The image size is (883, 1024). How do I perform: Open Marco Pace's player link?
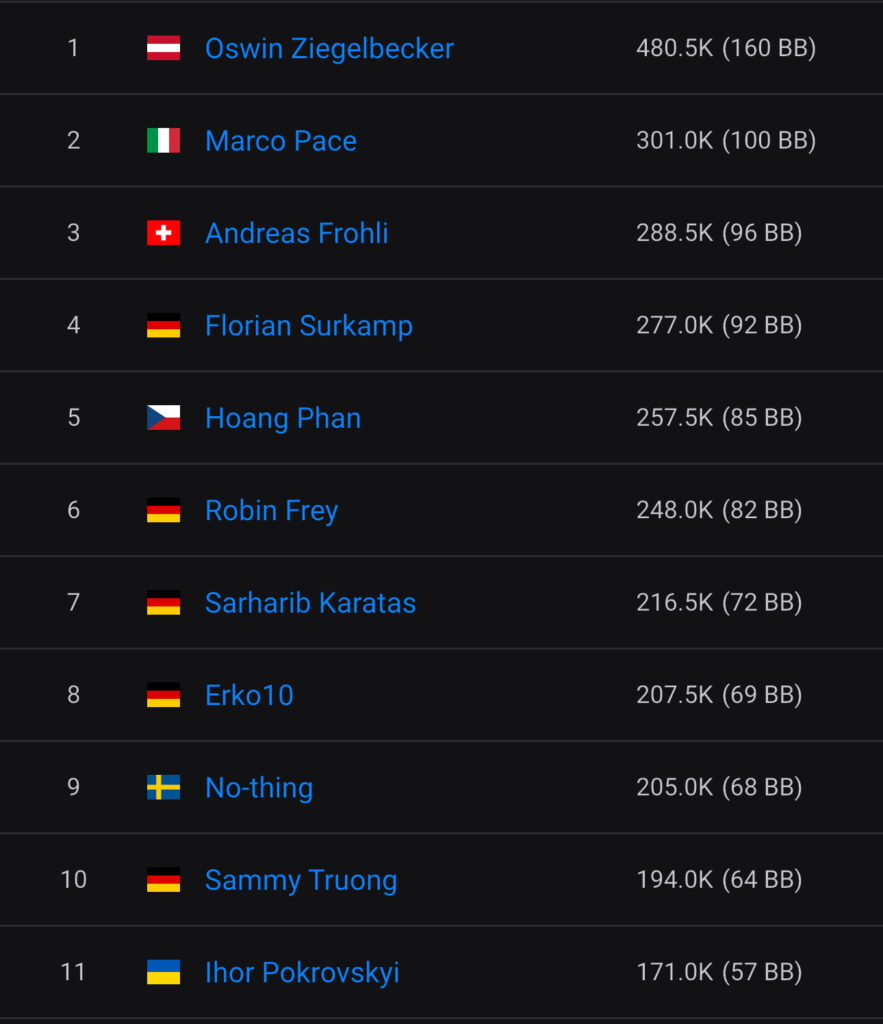[281, 140]
